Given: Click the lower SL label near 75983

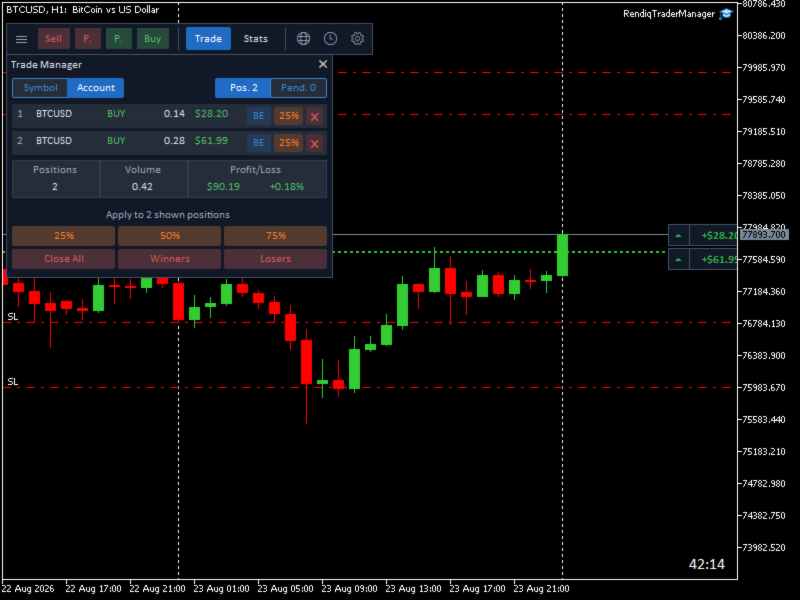Looking at the screenshot, I should (x=13, y=382).
